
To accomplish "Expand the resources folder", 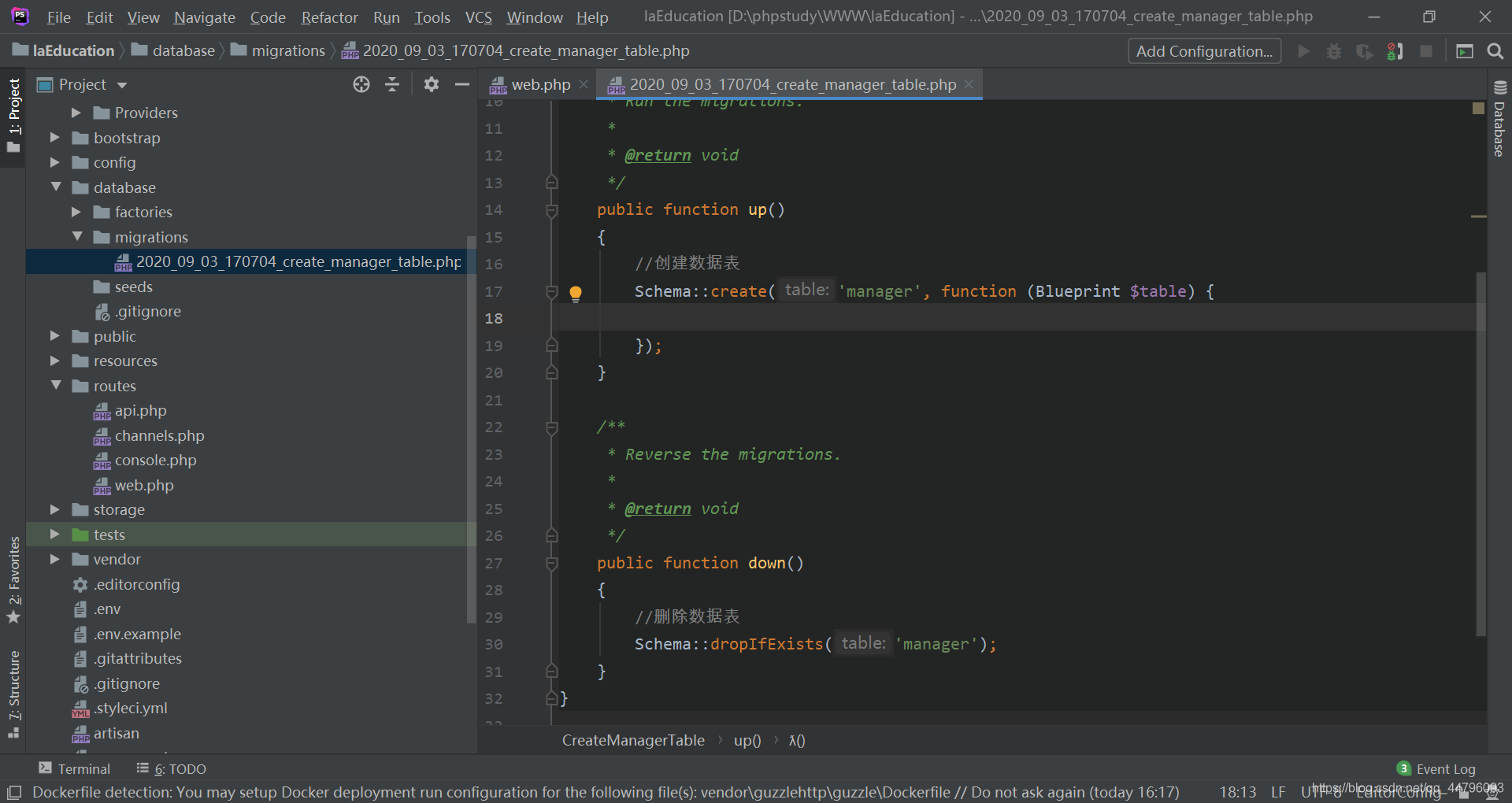I will (x=55, y=361).
